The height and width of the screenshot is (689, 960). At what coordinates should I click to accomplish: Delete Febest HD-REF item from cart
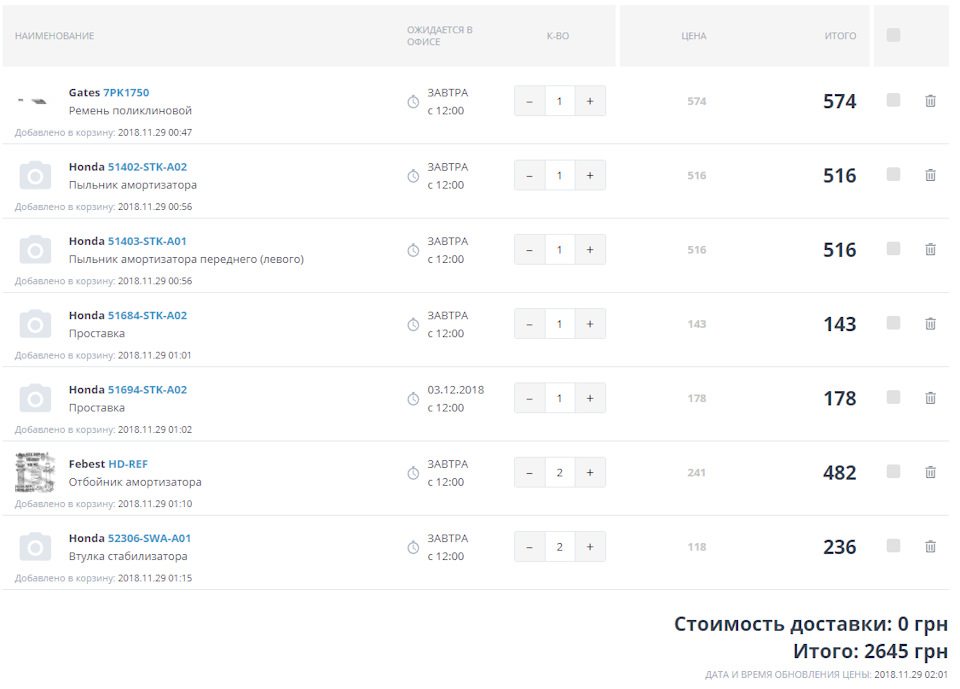click(x=930, y=472)
